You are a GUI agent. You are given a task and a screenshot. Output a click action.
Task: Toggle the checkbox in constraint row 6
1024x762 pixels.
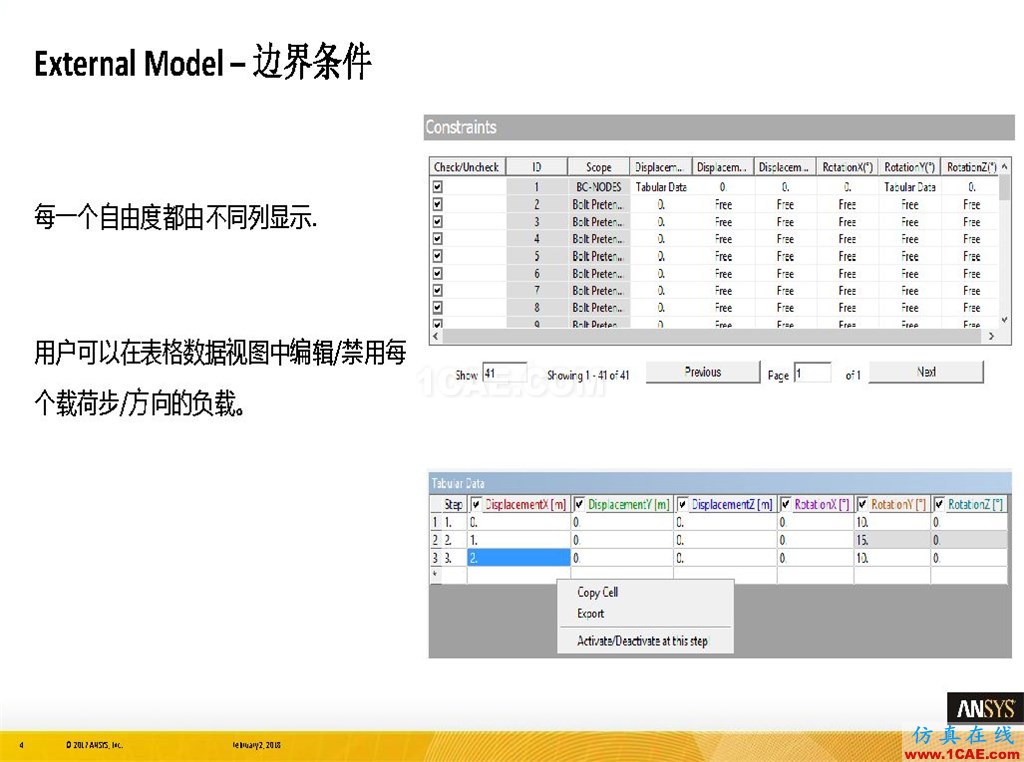coord(438,274)
